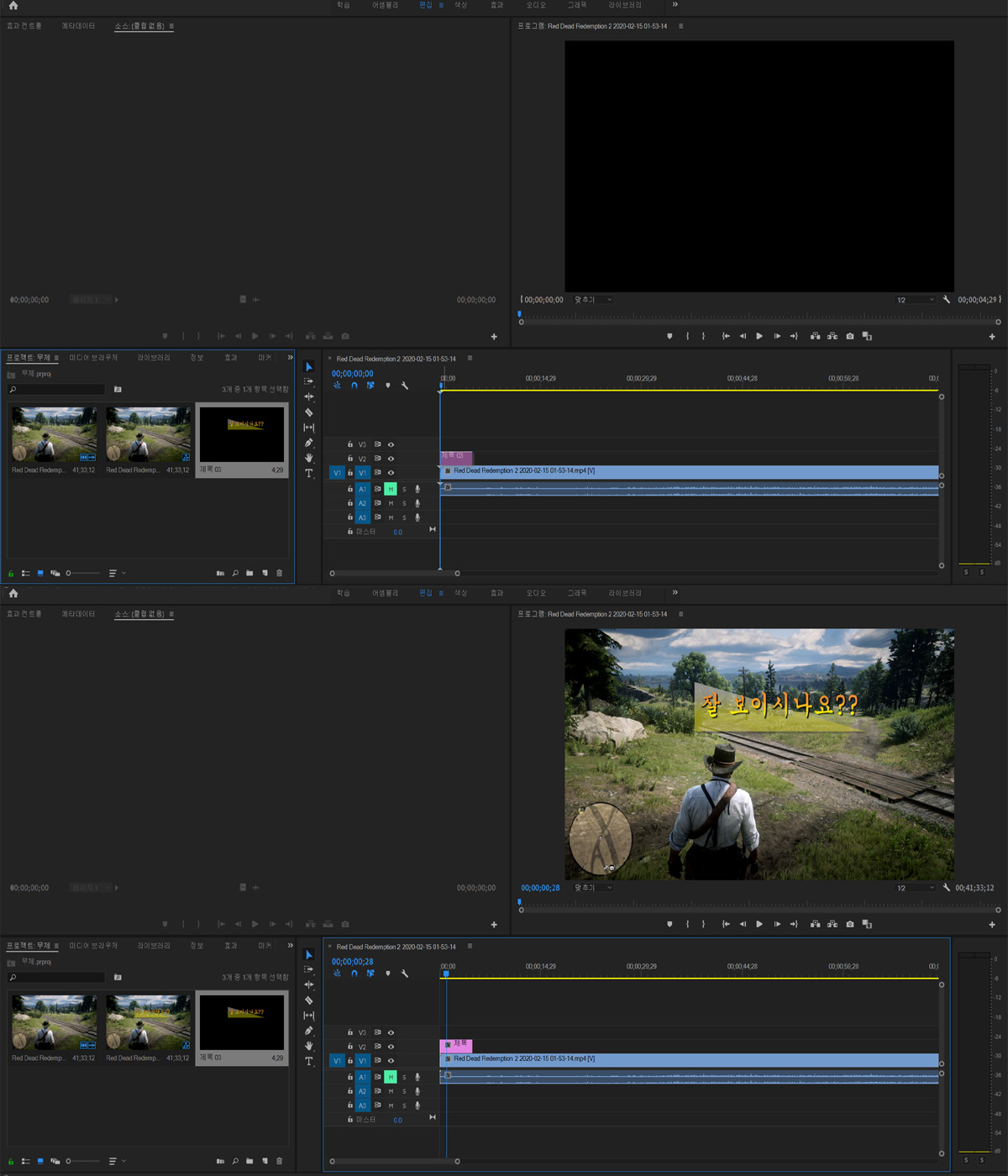Open sort icons dropdown in upper Project panel footer

(x=117, y=573)
